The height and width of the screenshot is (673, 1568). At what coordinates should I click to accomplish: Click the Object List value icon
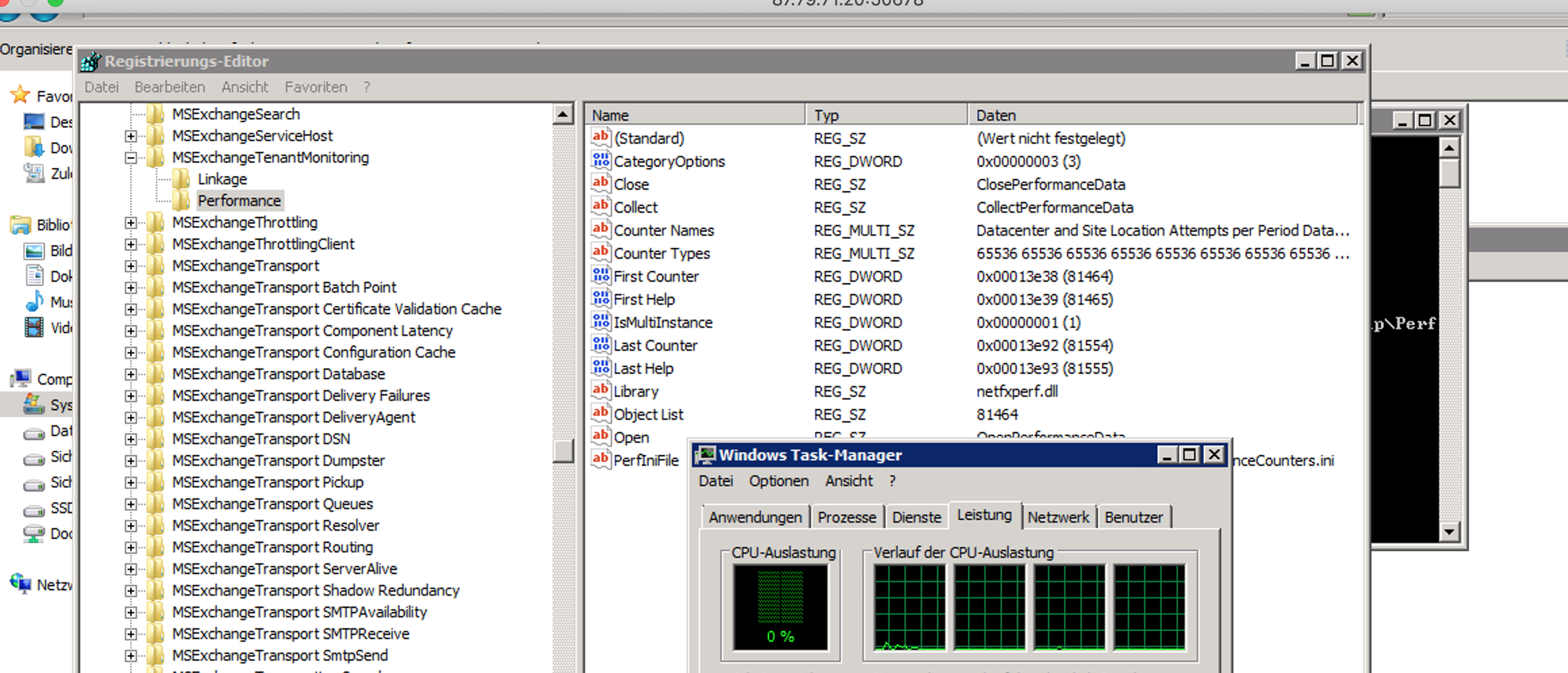coord(601,414)
